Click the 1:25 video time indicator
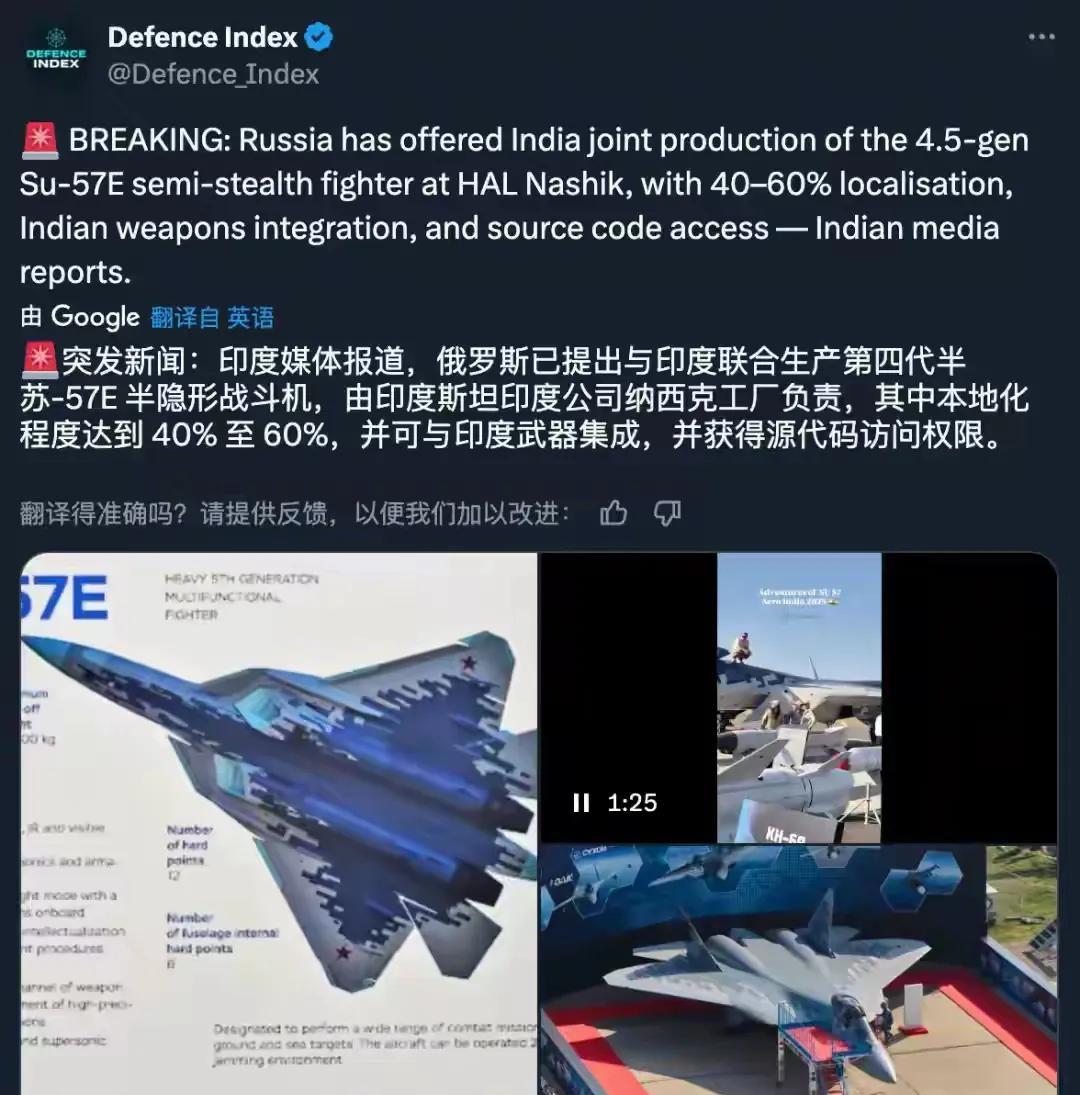This screenshot has height=1095, width=1080. click(632, 802)
